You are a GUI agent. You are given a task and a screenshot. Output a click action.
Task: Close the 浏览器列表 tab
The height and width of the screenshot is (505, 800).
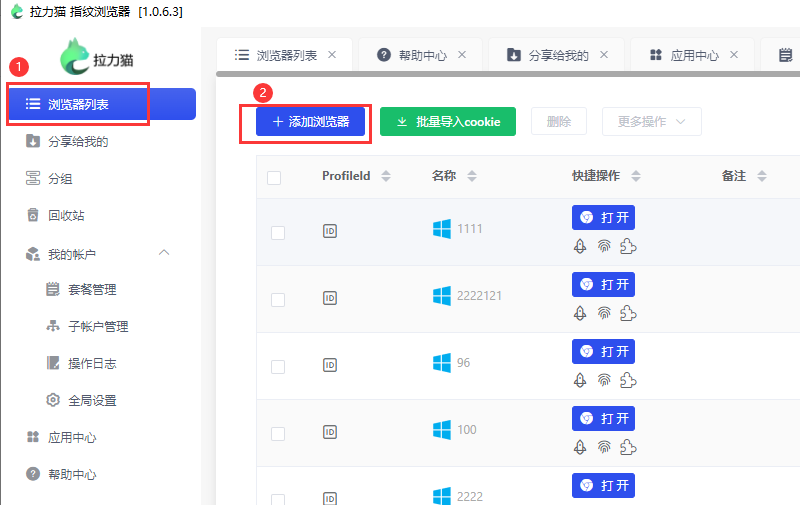[332, 55]
